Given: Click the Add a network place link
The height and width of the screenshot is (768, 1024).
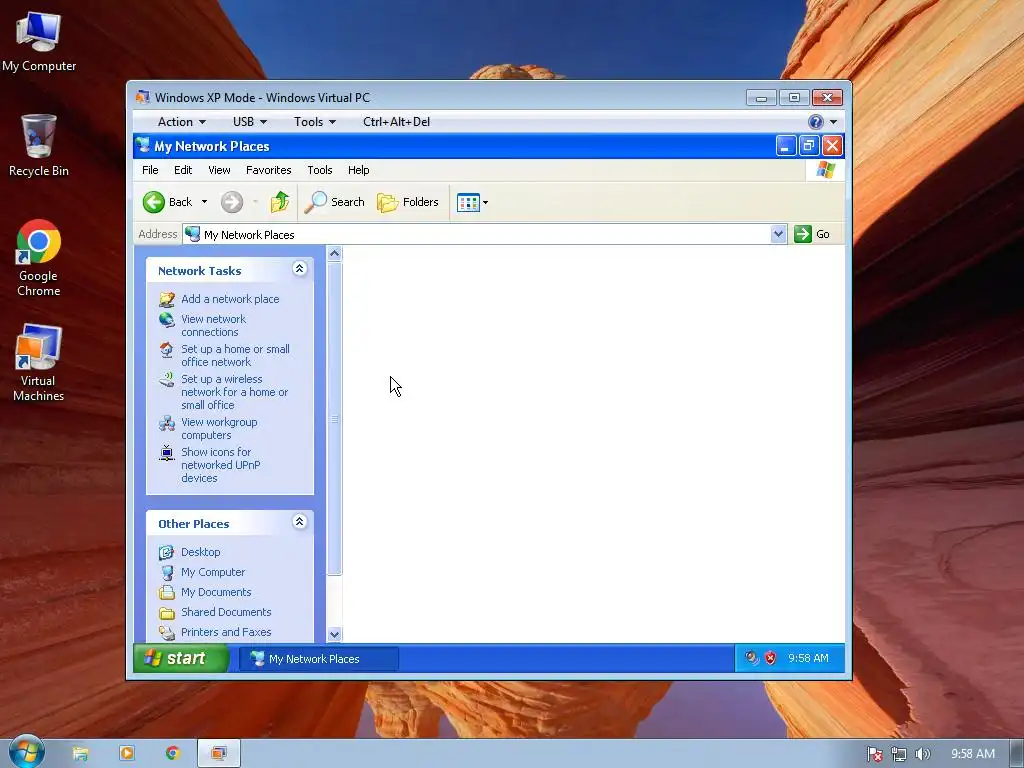Looking at the screenshot, I should [x=230, y=299].
